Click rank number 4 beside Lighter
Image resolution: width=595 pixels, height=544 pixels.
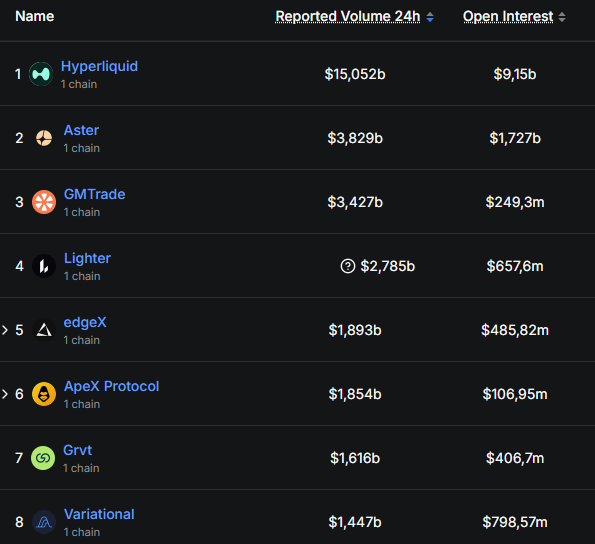pos(19,266)
